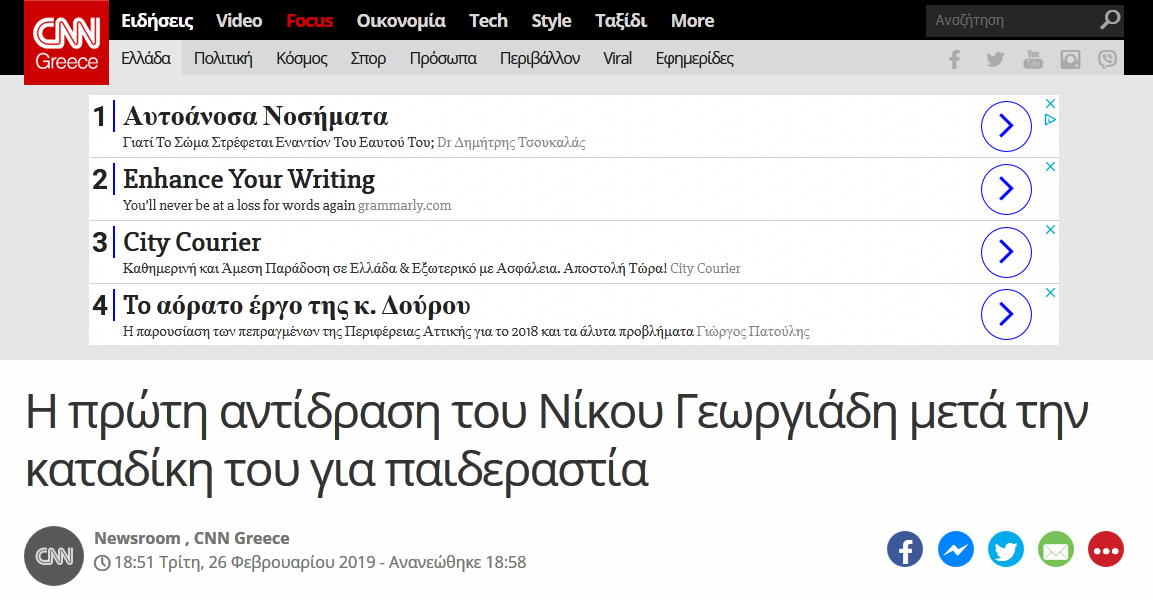Click the article headline about Νίκου Γεωργιάδη
The image size is (1153, 600).
[557, 441]
